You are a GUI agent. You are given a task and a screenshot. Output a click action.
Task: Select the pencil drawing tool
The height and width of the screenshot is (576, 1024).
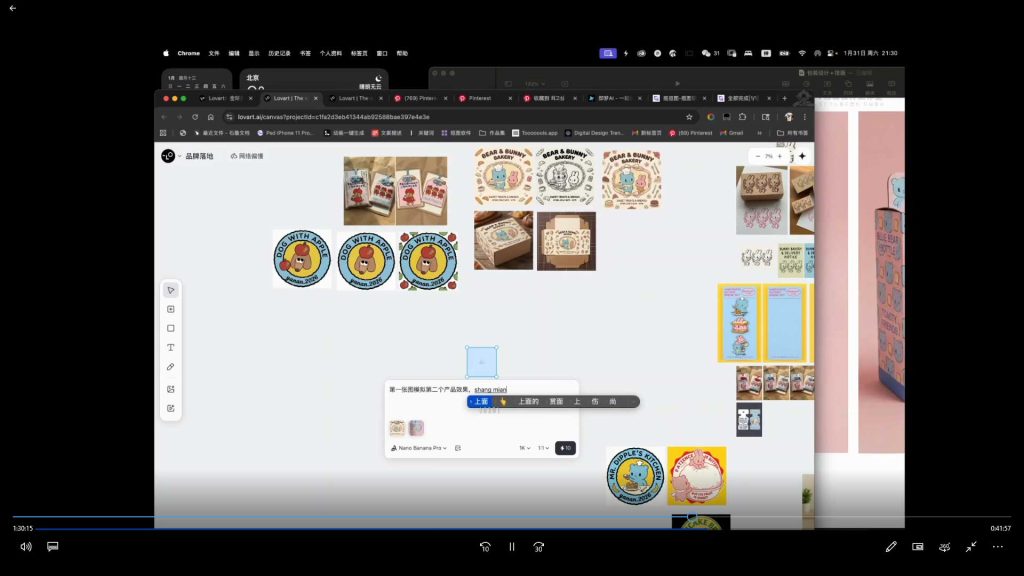coord(170,367)
